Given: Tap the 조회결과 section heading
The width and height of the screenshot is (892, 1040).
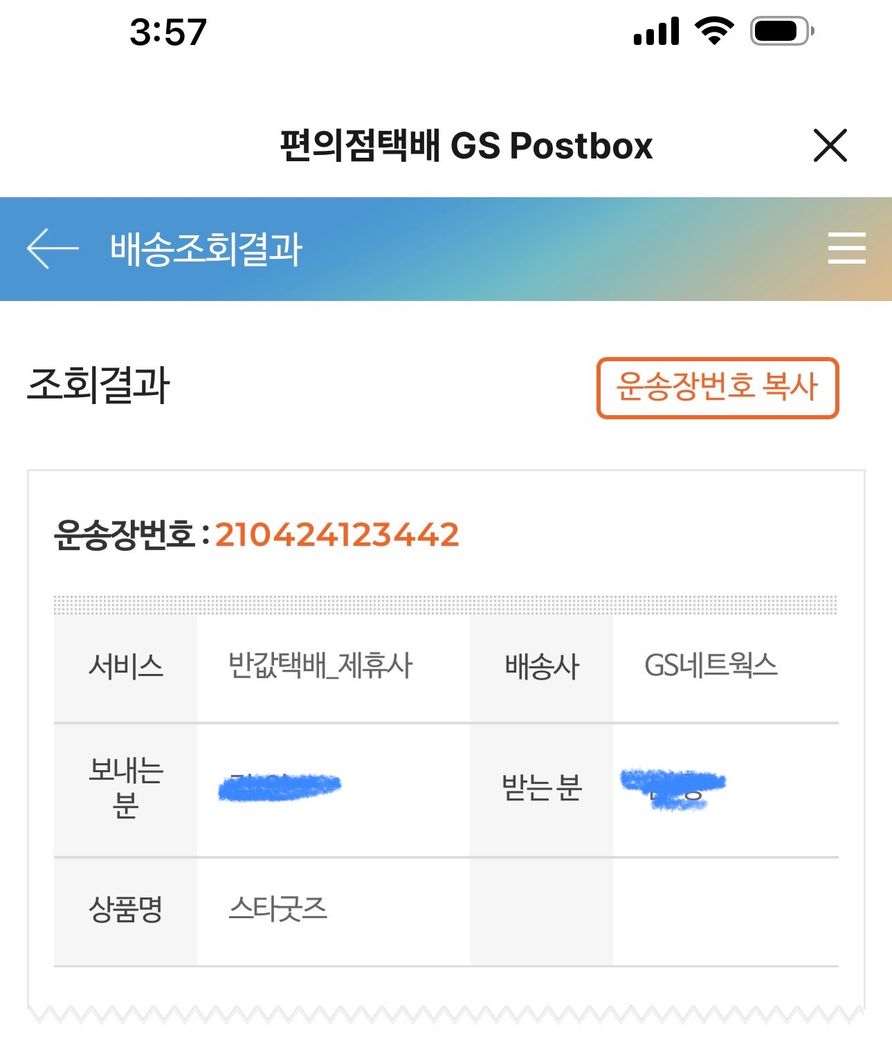Looking at the screenshot, I should point(98,386).
